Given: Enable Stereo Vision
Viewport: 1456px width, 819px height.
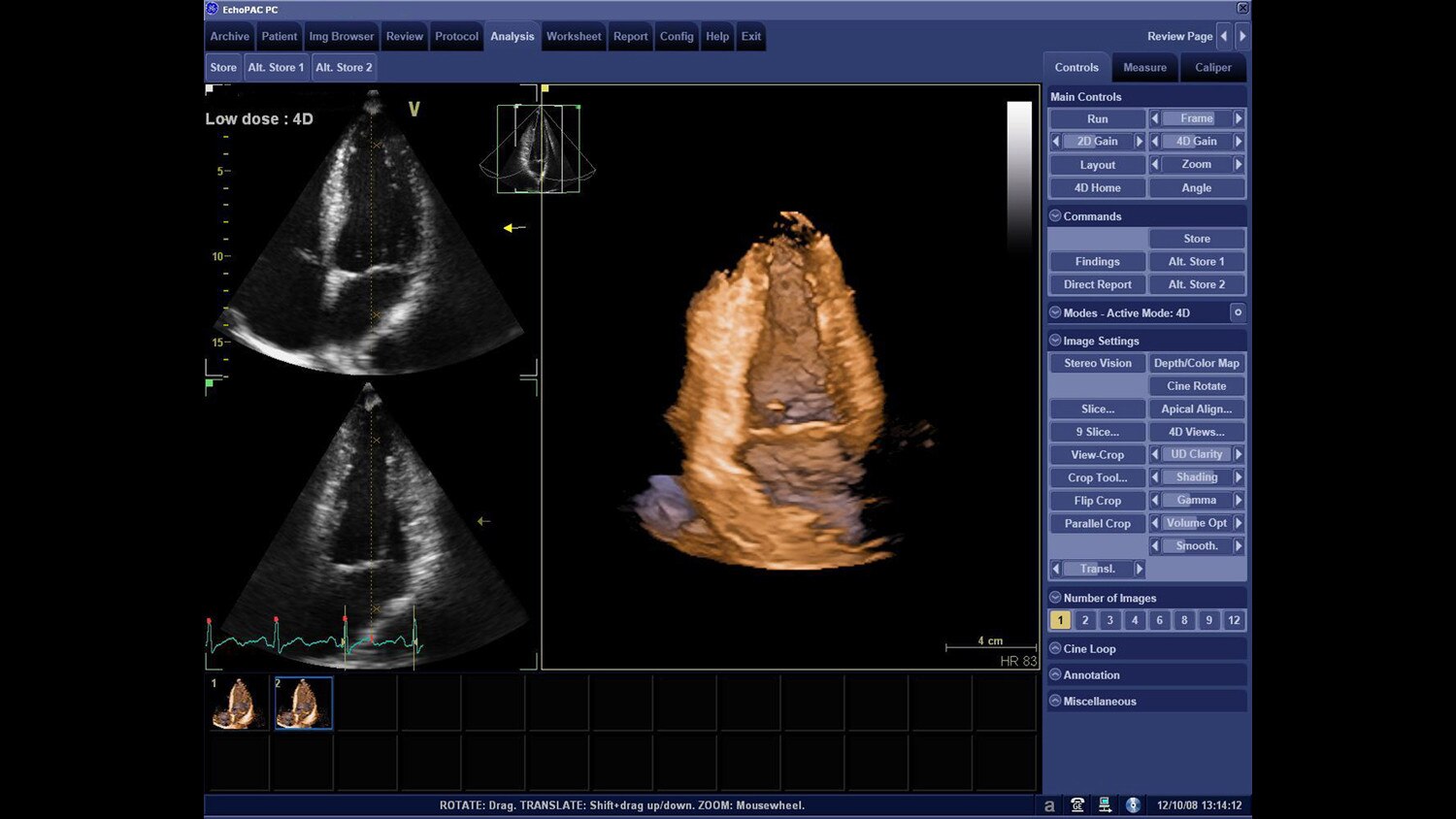Looking at the screenshot, I should click(x=1096, y=362).
